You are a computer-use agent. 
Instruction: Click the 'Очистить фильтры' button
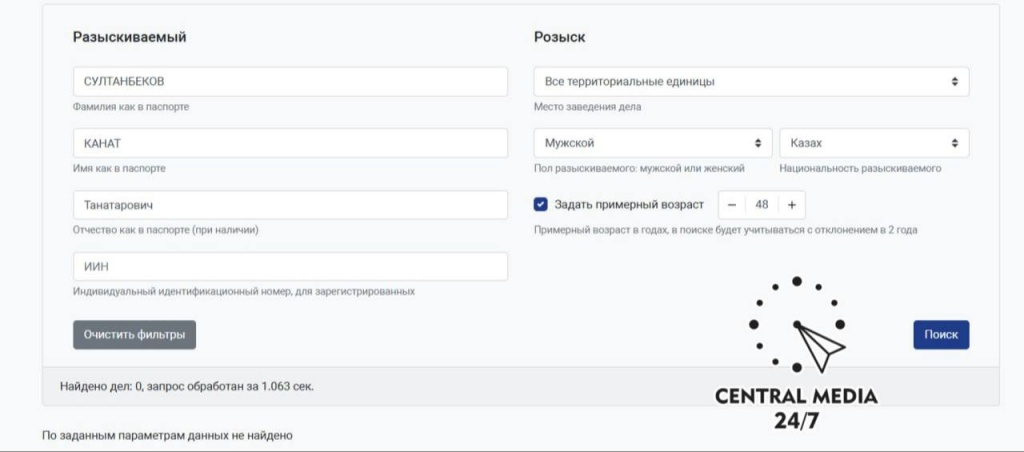point(135,334)
